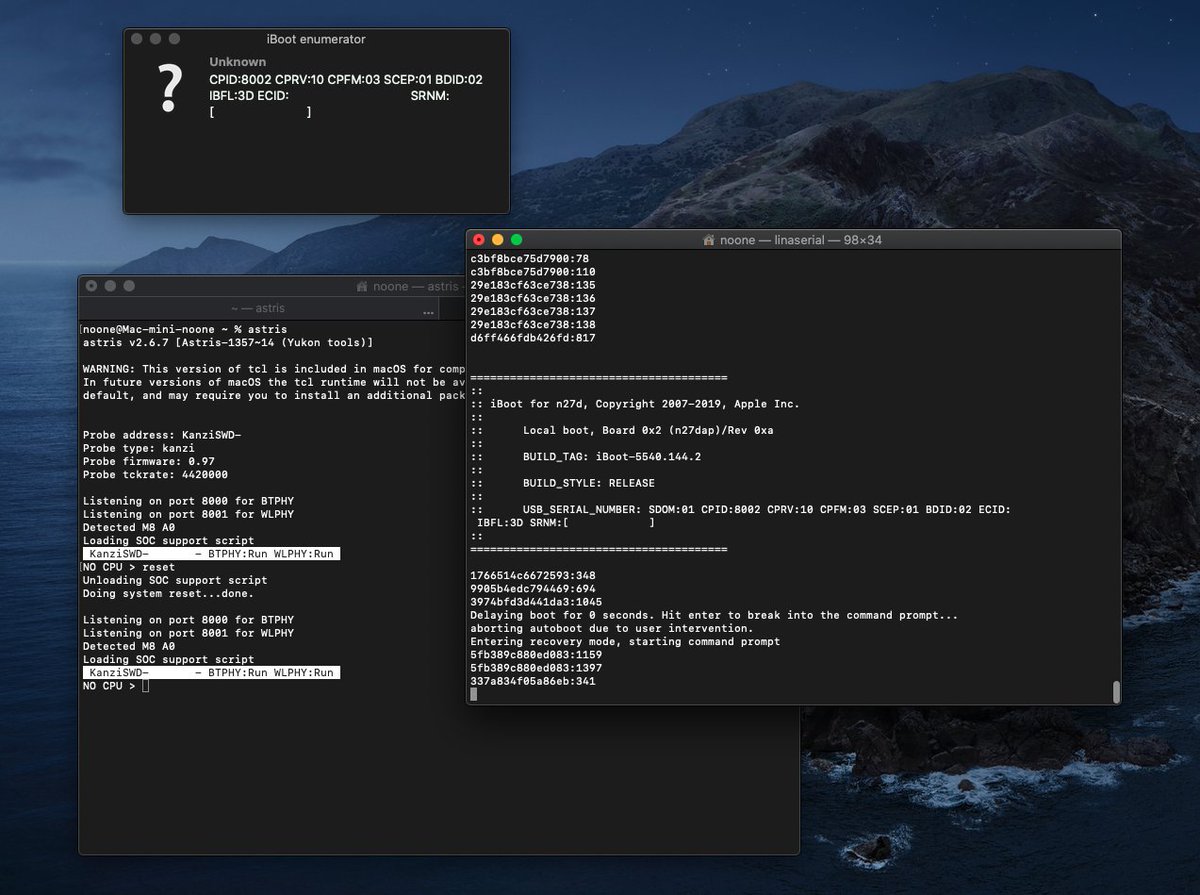The image size is (1200, 895).
Task: Click 'Probe tckrate: 4420000' line
Action: tap(155, 475)
